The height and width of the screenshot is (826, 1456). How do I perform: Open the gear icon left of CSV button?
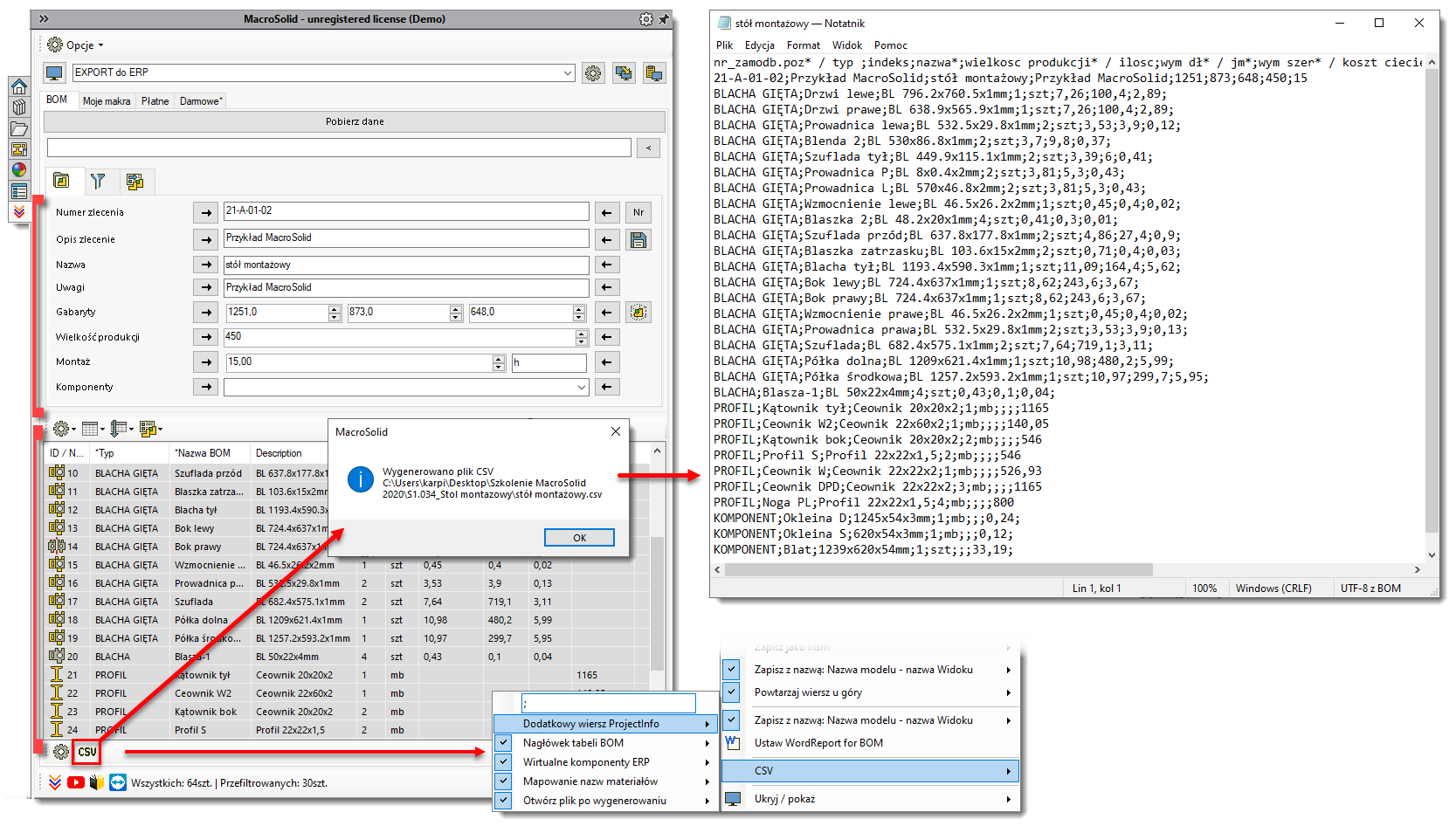pos(60,751)
